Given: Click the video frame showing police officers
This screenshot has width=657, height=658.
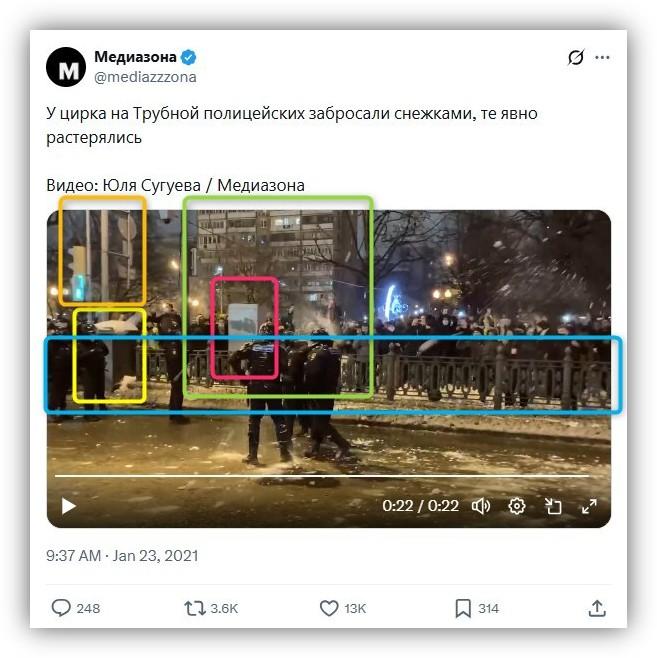Looking at the screenshot, I should (x=328, y=368).
